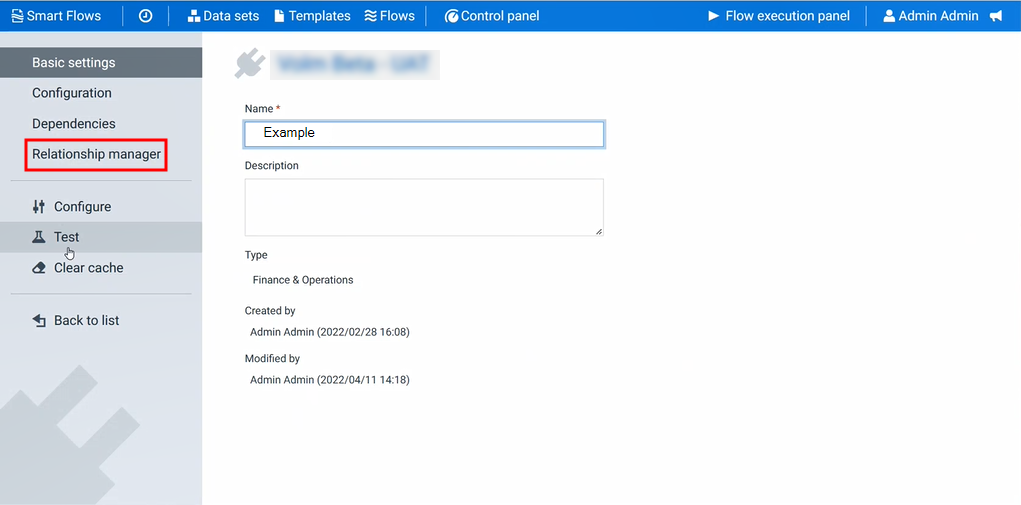Open Data sets from the top menu
The image size is (1021, 505).
tap(223, 16)
